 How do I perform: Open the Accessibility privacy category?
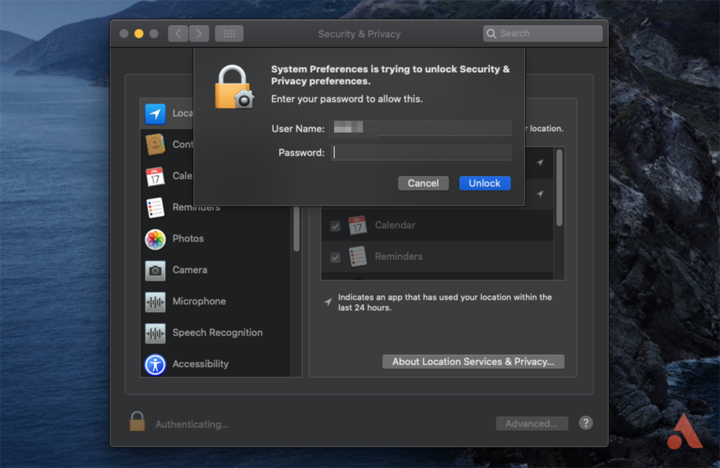tap(200, 364)
